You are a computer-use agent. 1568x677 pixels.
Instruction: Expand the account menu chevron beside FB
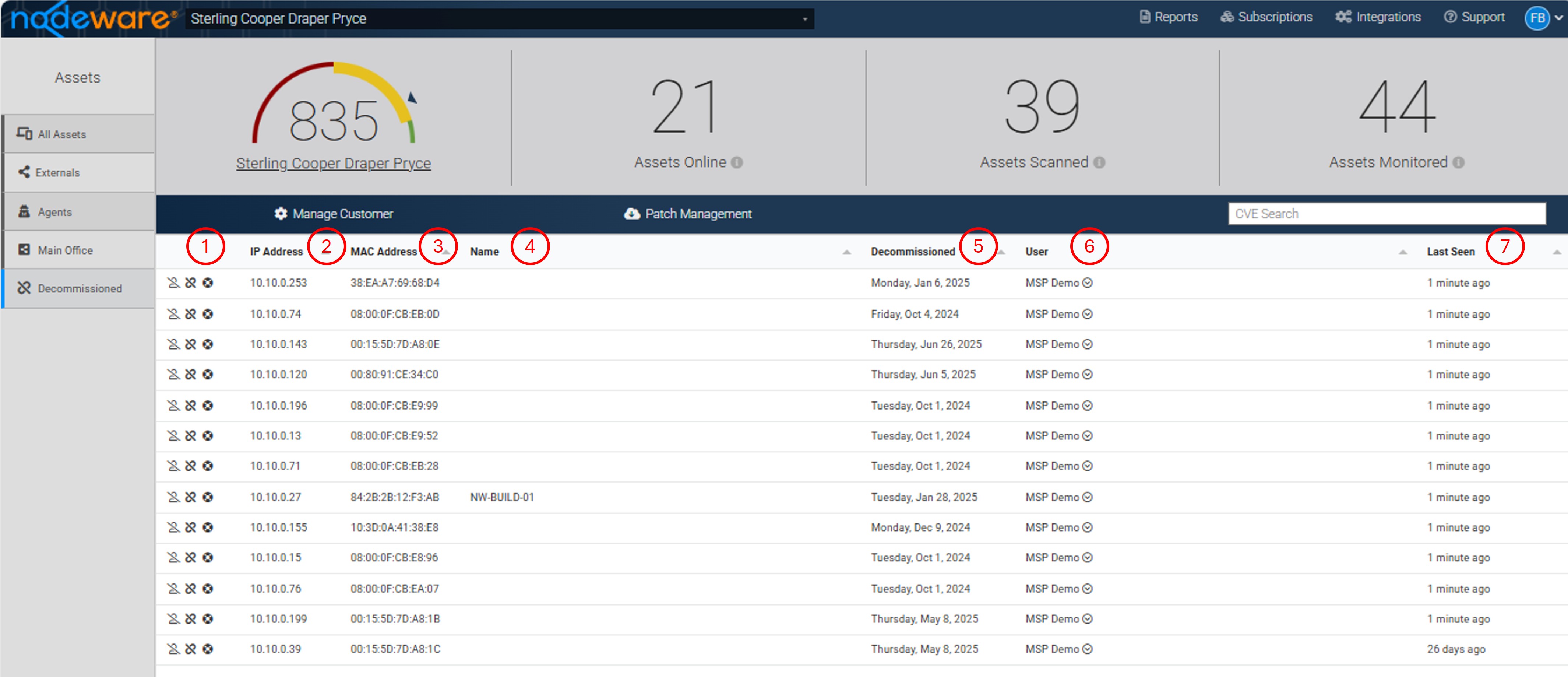click(1558, 18)
